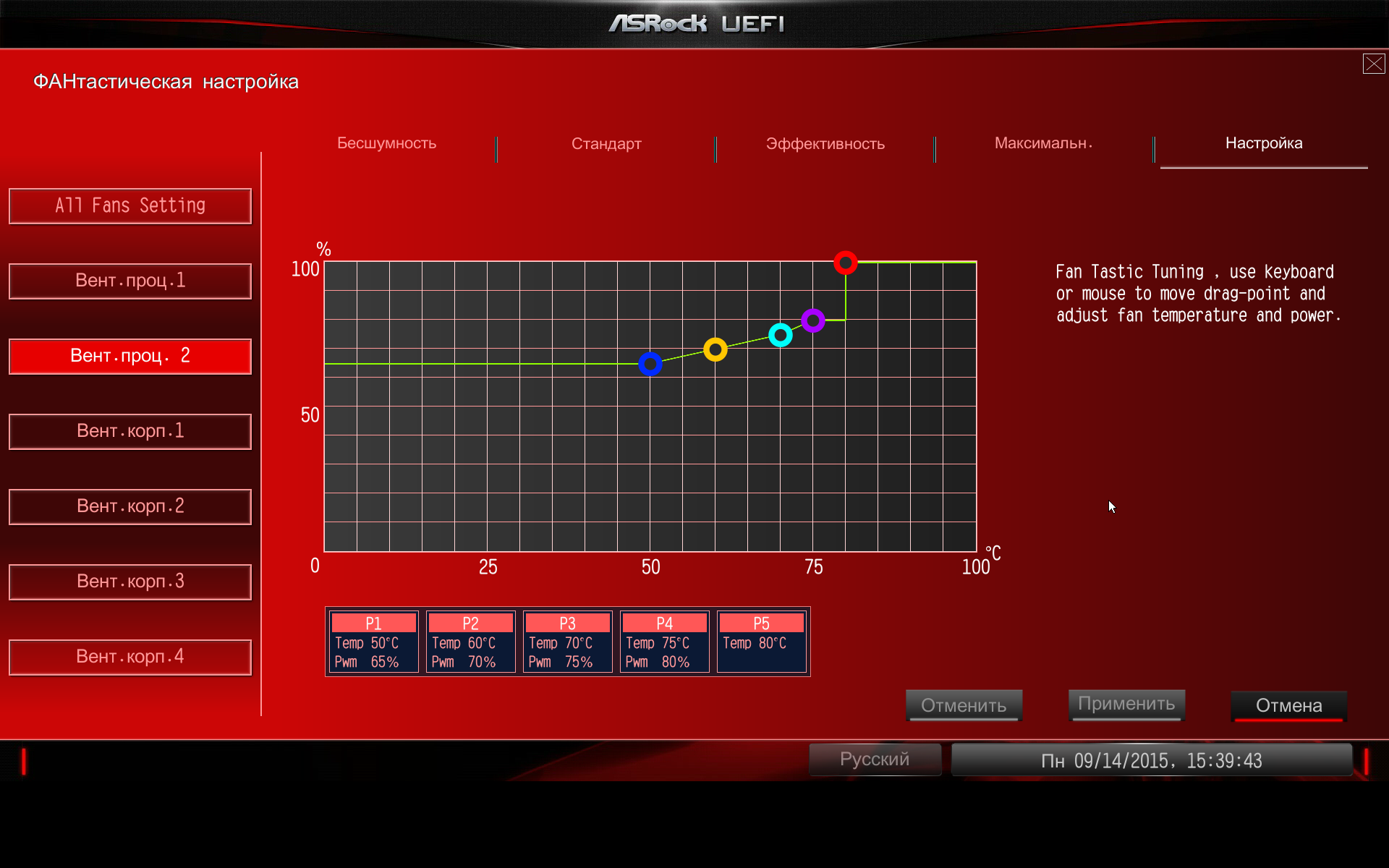Select Вент.корп.3 chassis fan
Screen dimensions: 1389x868
[130, 582]
